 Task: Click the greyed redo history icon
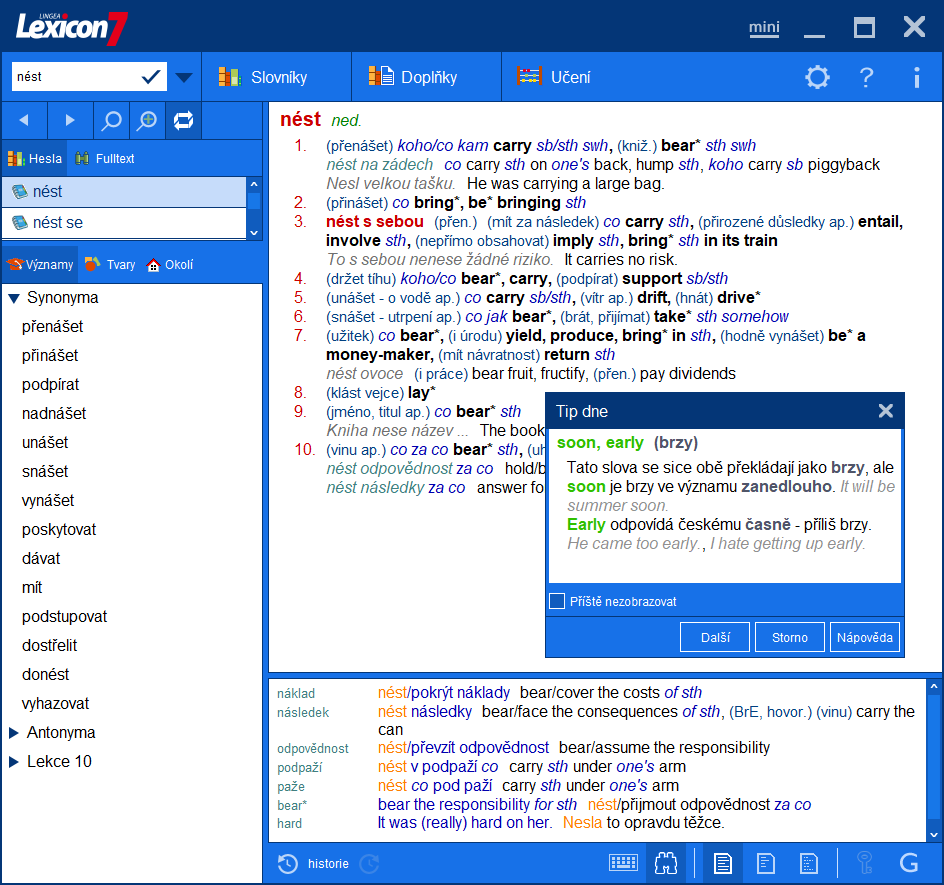click(369, 864)
